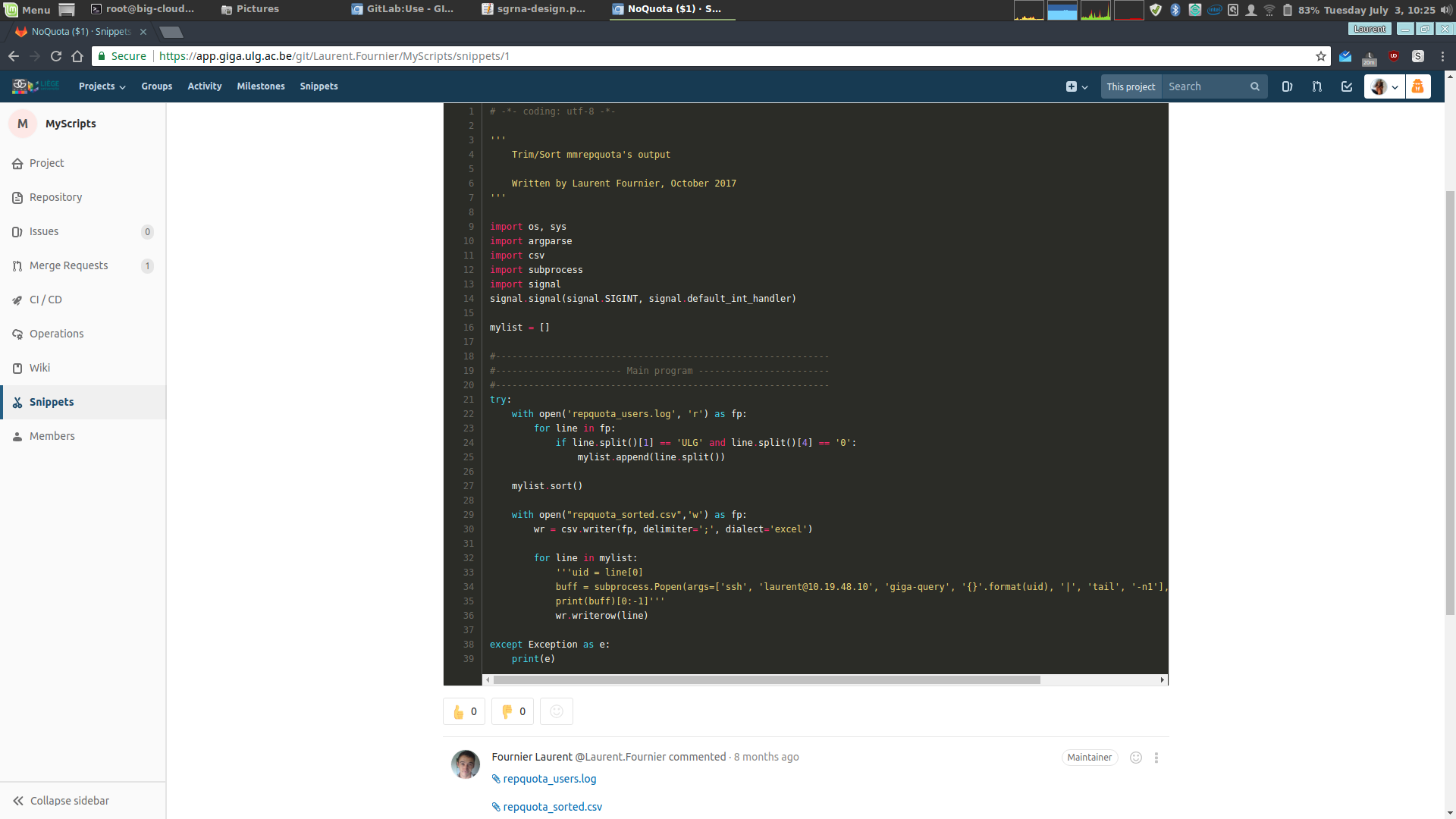Go to Milestones in top navigation
The width and height of the screenshot is (1456, 819).
261,86
